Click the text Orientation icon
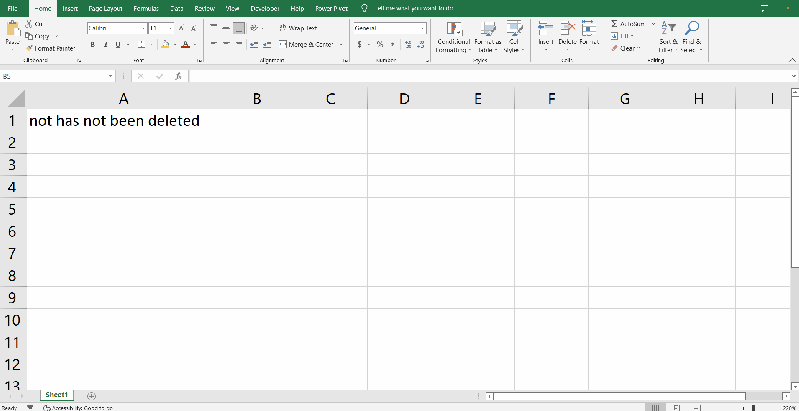799x411 pixels. 254,28
